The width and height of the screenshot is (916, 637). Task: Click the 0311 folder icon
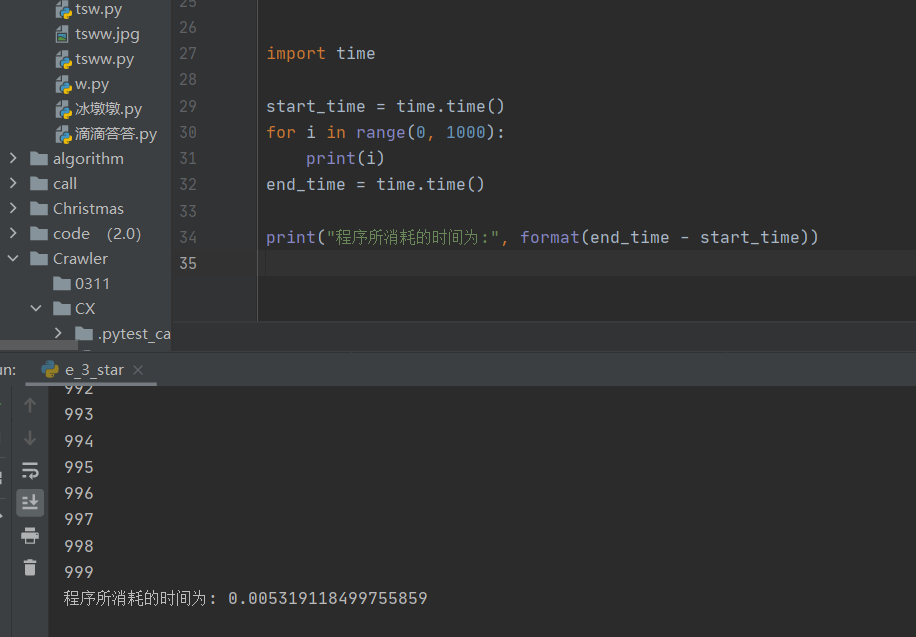point(62,283)
